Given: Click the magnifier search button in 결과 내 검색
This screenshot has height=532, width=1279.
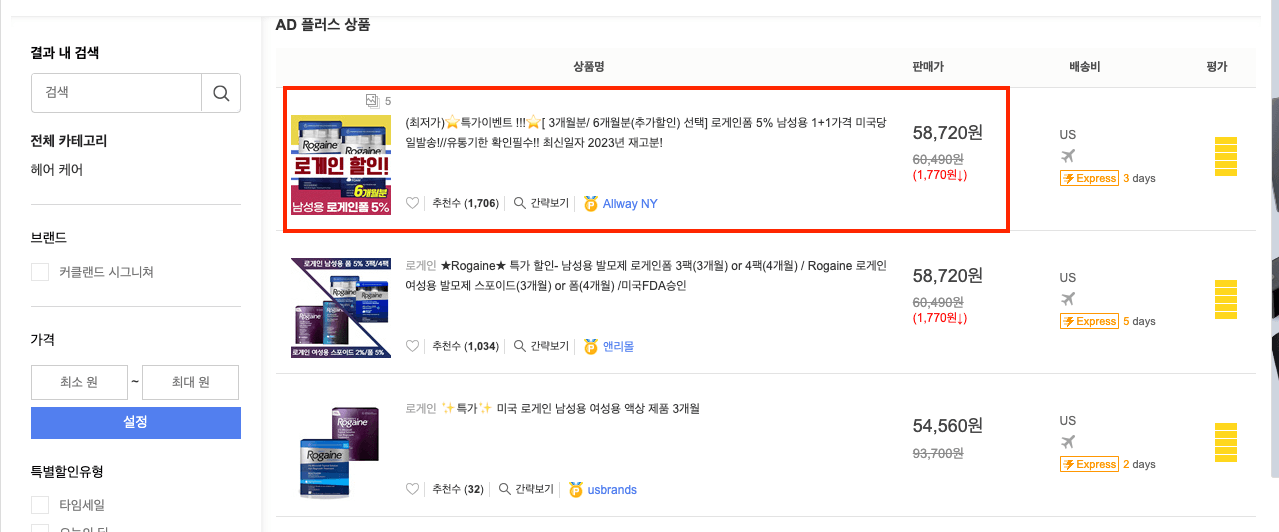Looking at the screenshot, I should point(221,93).
